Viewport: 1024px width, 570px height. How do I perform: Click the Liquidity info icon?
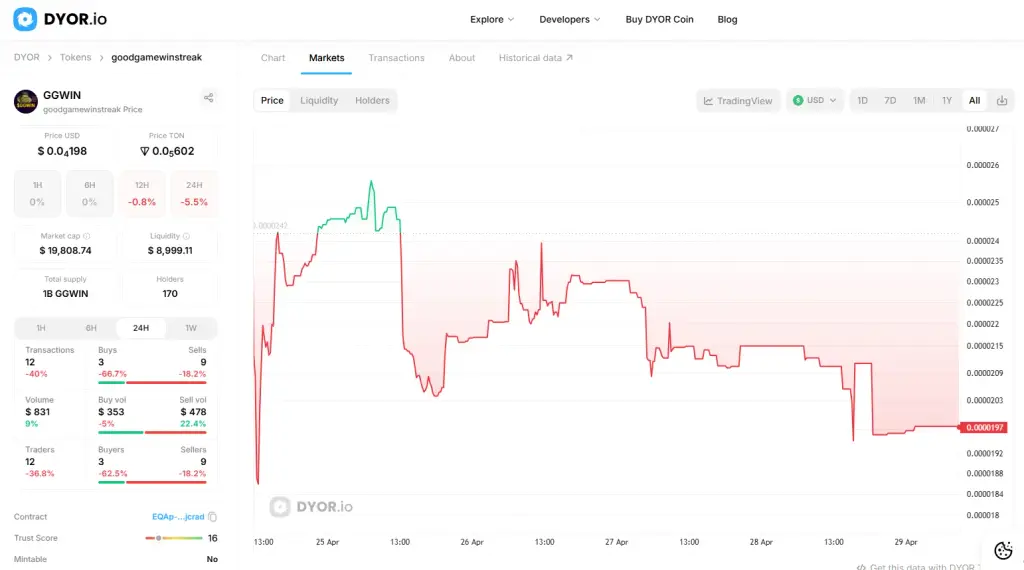[186, 236]
